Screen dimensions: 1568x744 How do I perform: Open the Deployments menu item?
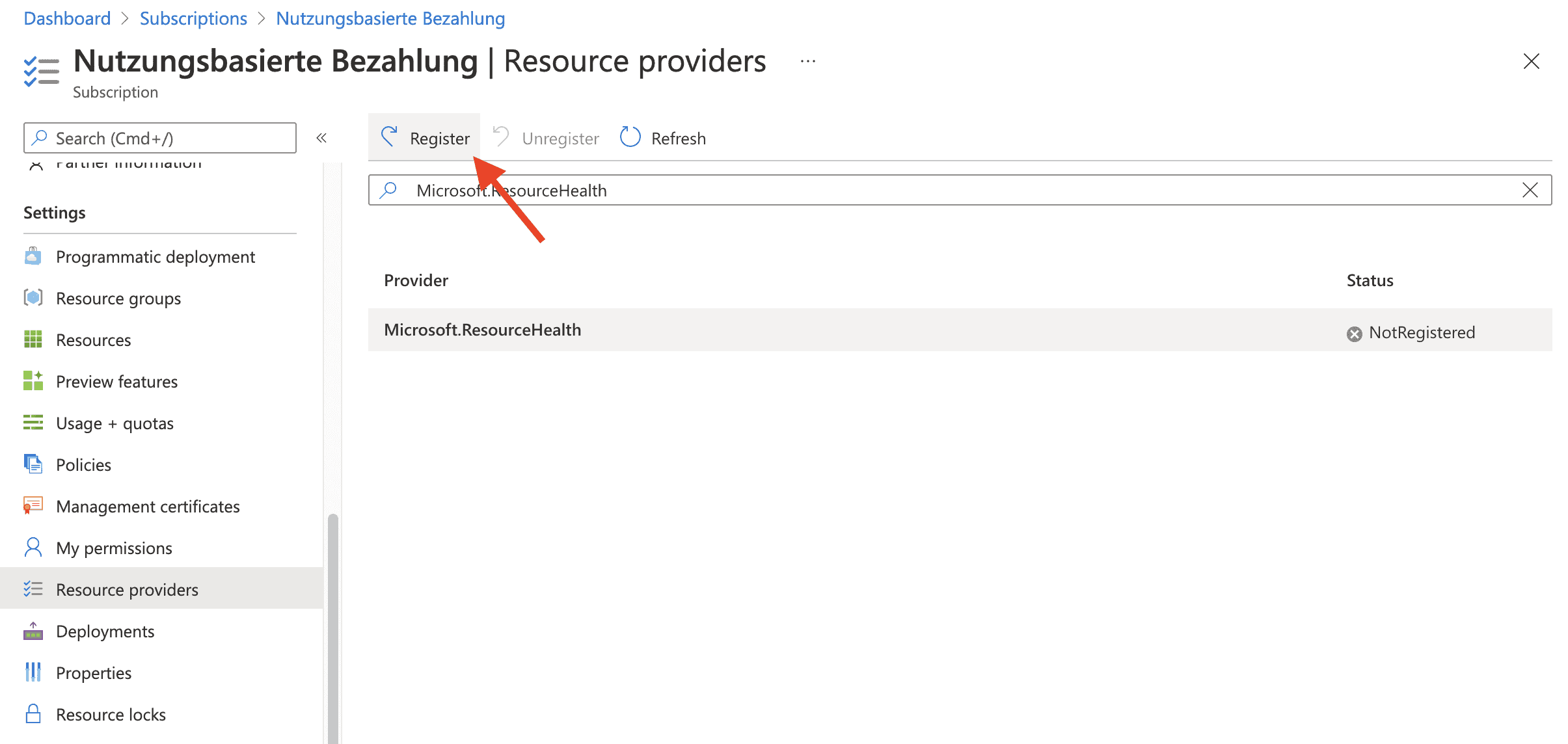pyautogui.click(x=105, y=631)
